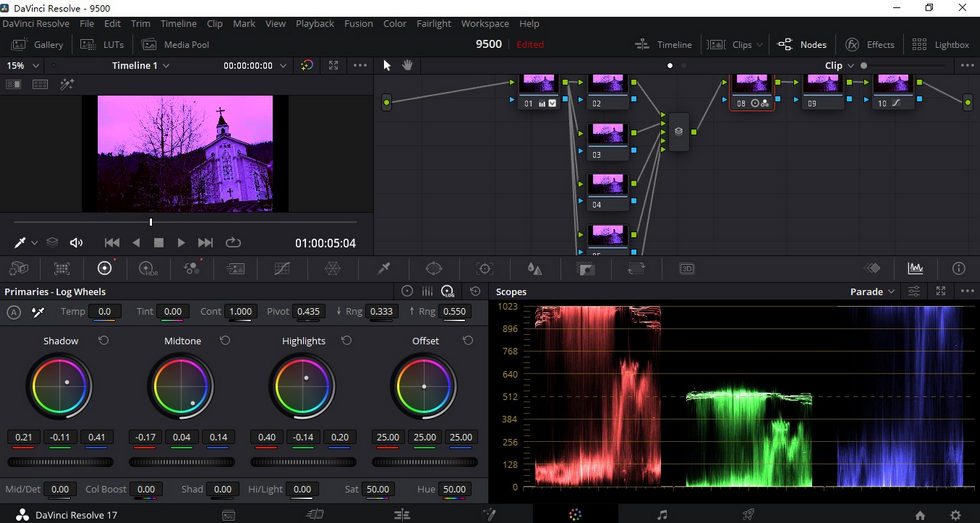Open the Help menu

click(529, 24)
